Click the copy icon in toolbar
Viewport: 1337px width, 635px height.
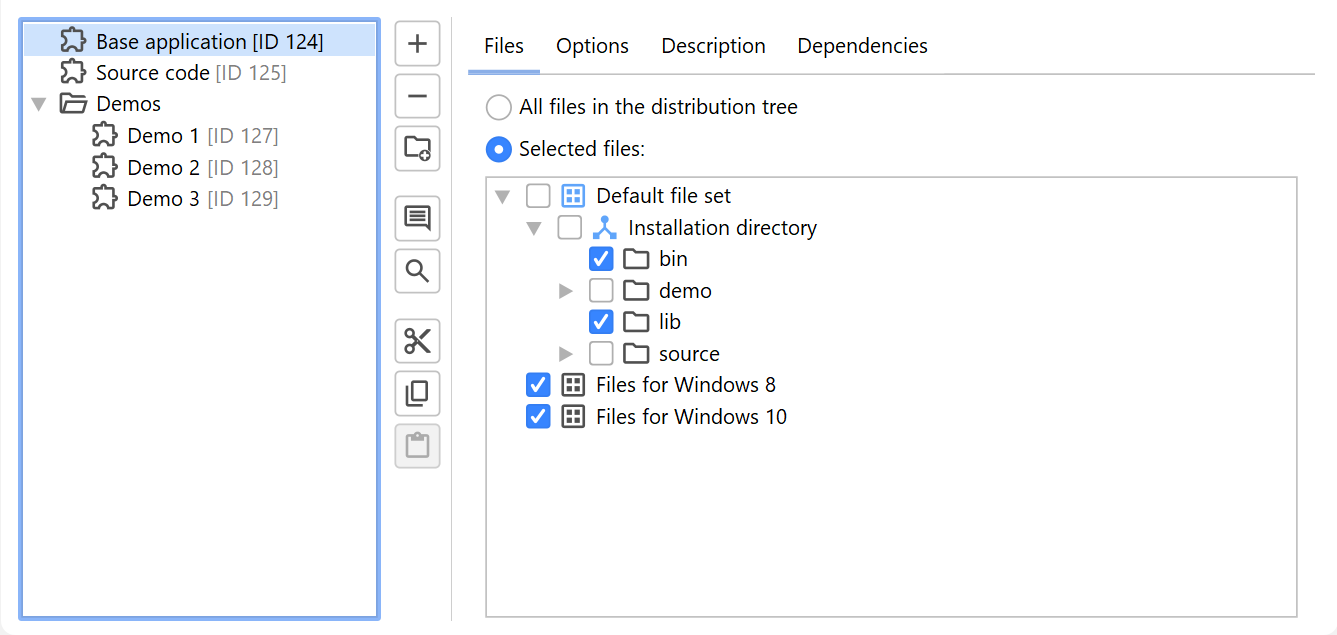(417, 393)
